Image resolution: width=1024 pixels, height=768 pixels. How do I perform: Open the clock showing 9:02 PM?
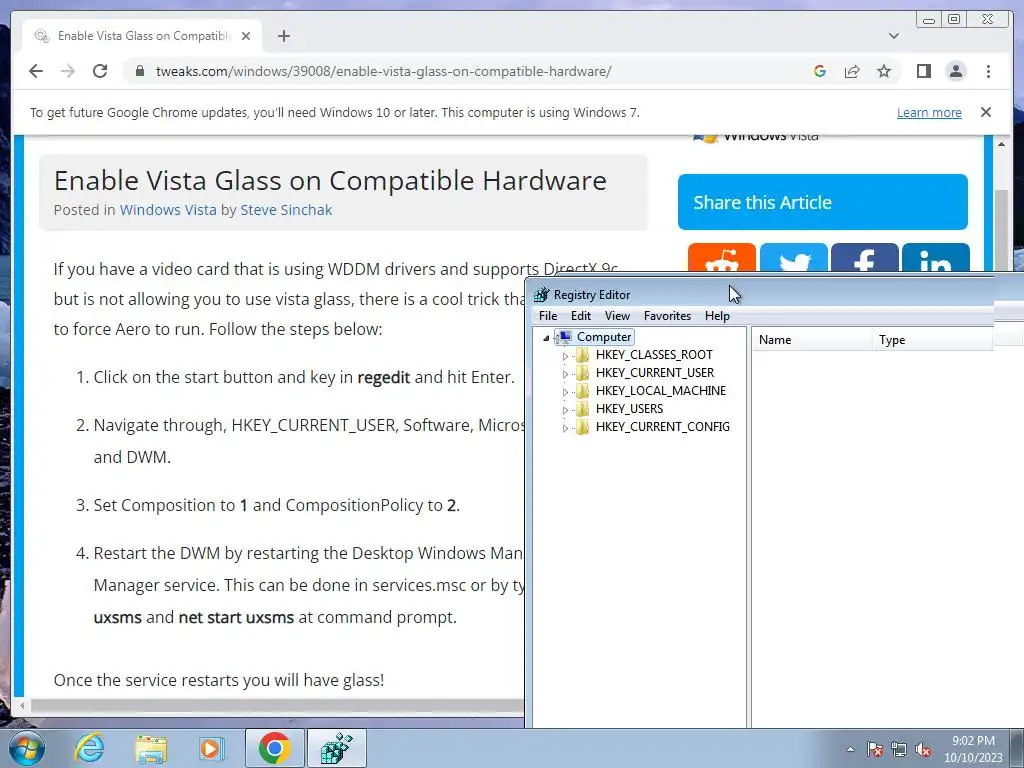coord(973,749)
